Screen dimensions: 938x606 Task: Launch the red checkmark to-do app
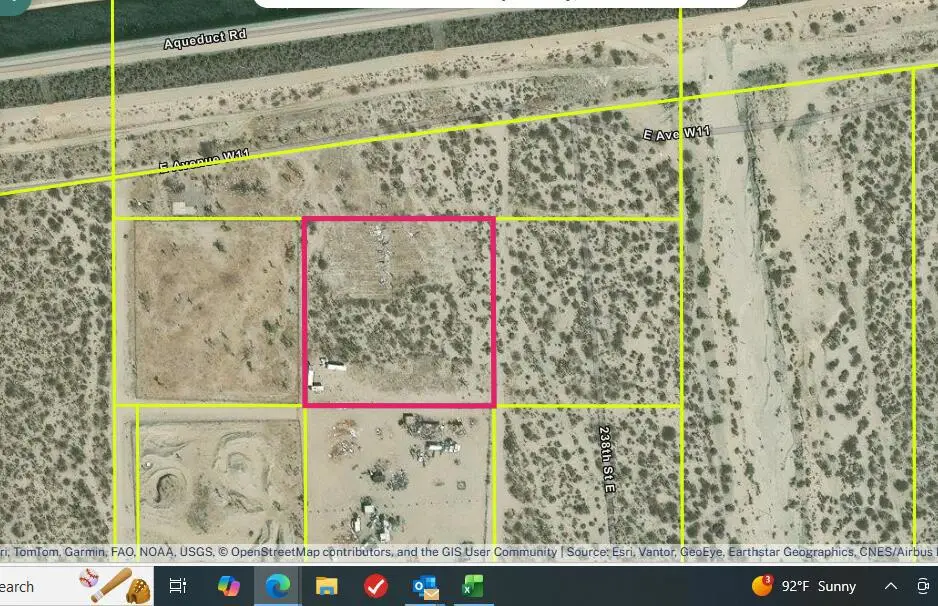pos(375,587)
